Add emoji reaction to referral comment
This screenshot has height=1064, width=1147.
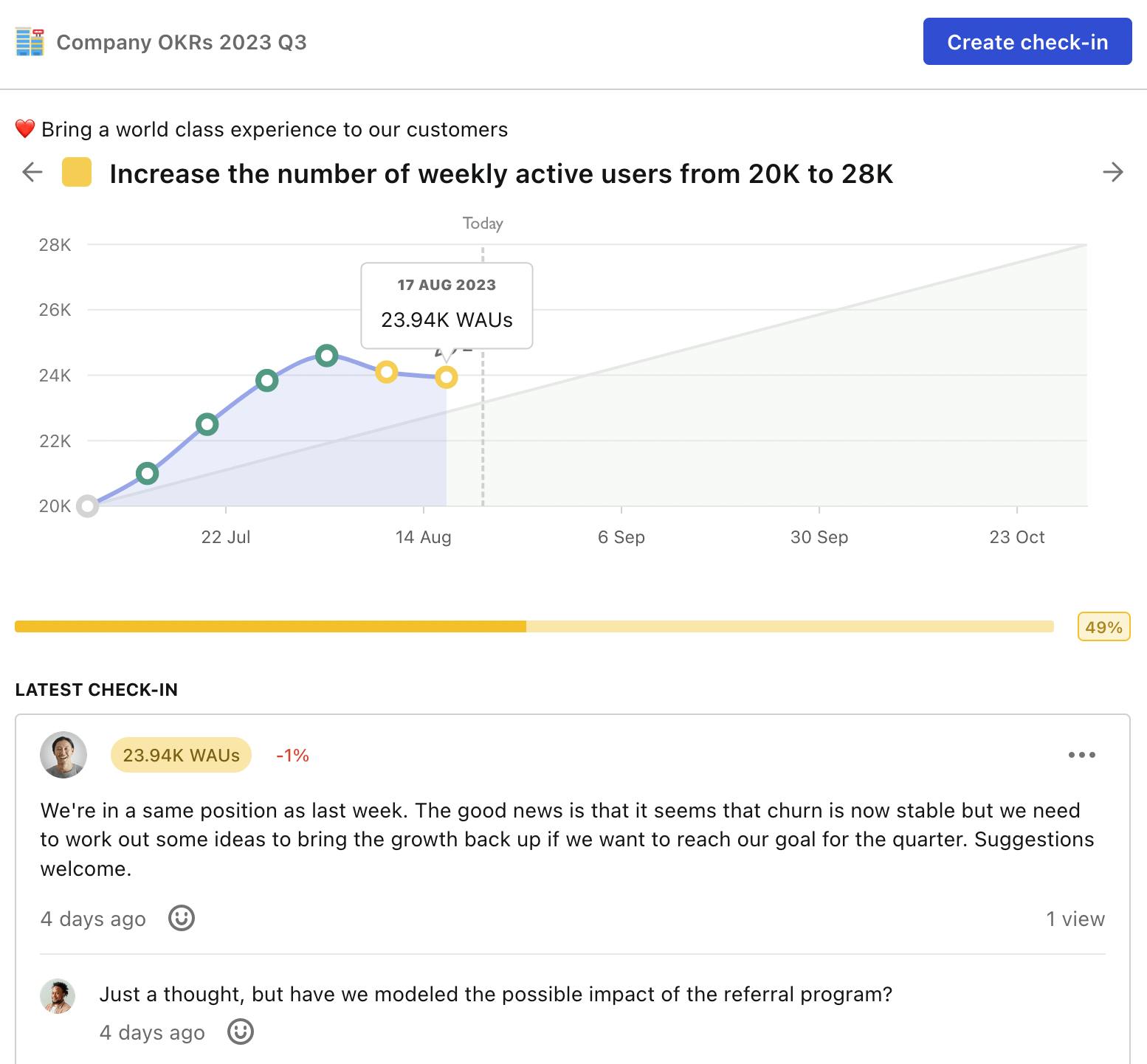click(240, 1032)
